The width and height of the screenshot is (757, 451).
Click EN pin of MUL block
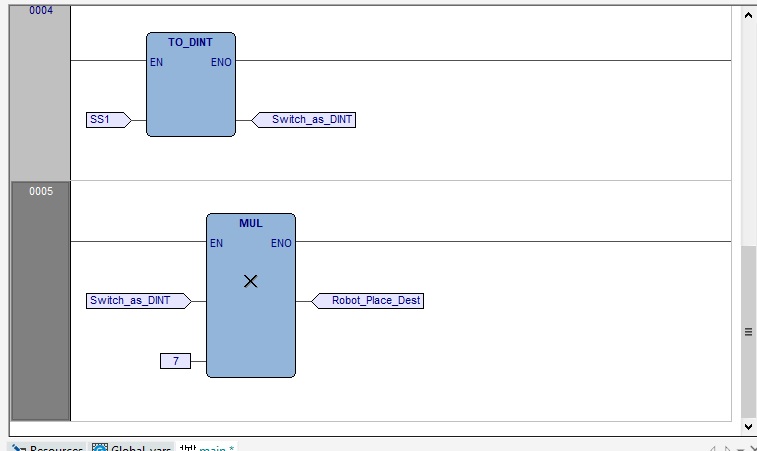[216, 243]
